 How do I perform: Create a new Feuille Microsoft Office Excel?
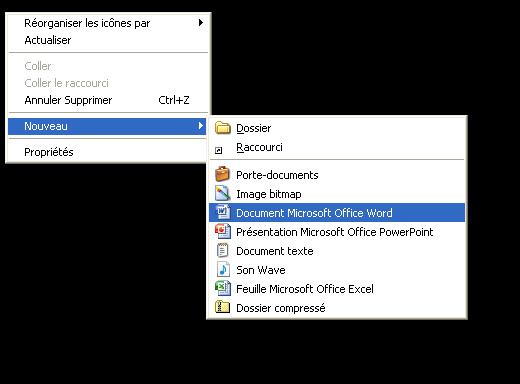point(337,289)
